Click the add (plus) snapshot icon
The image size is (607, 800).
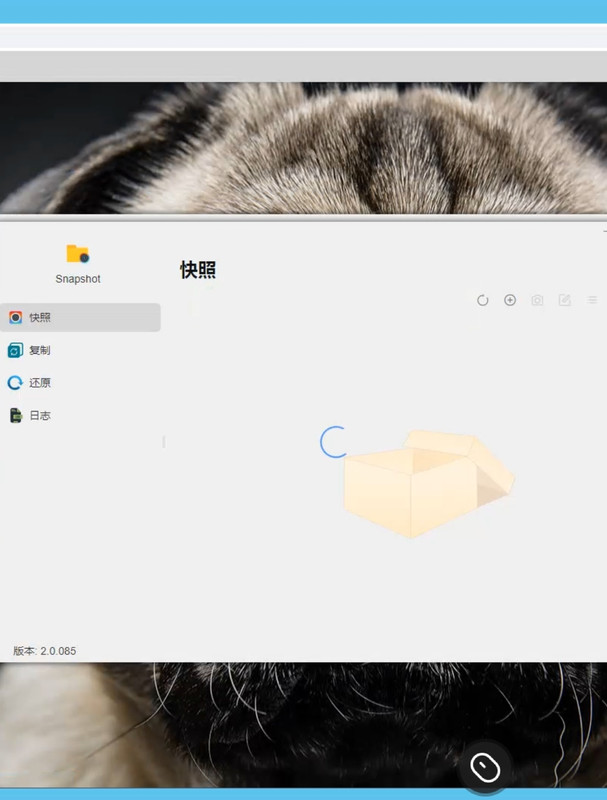tap(510, 300)
